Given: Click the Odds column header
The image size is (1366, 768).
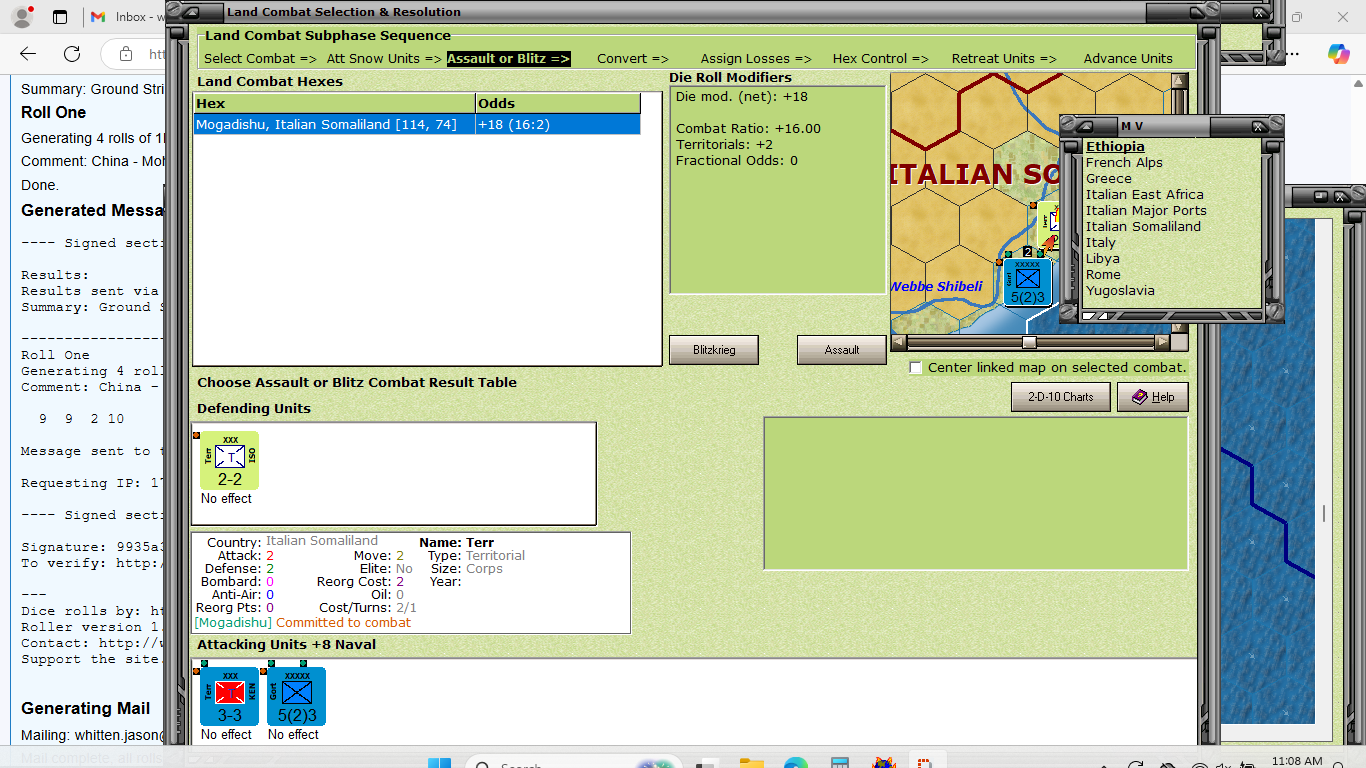Looking at the screenshot, I should coord(558,103).
